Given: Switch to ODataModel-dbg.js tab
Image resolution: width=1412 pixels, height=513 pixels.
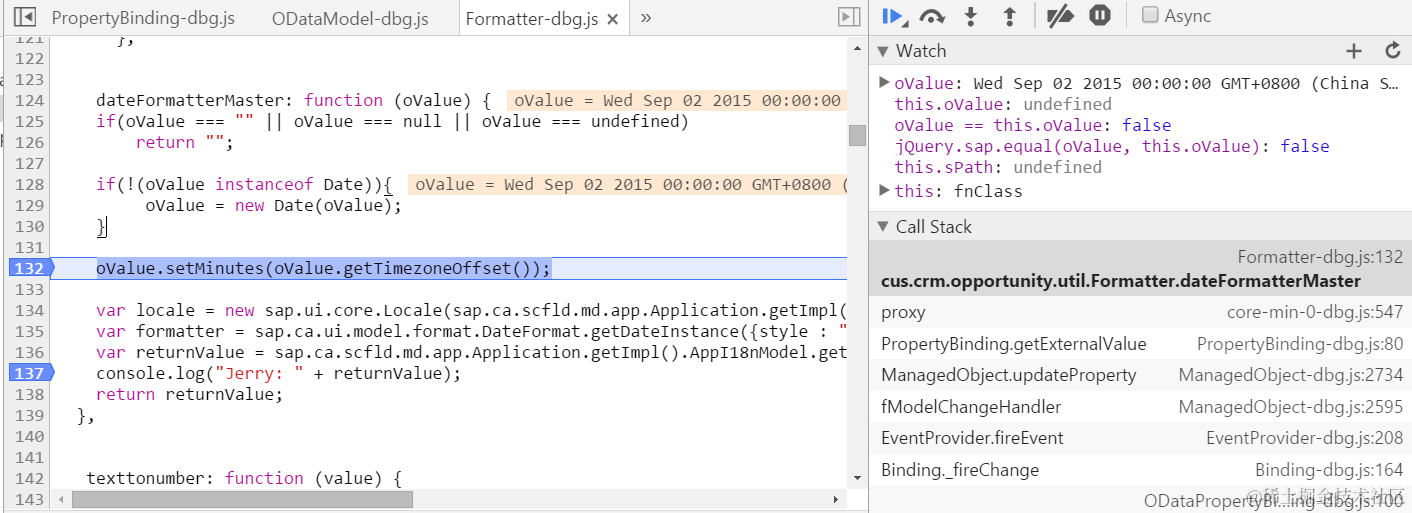Looking at the screenshot, I should coord(350,18).
